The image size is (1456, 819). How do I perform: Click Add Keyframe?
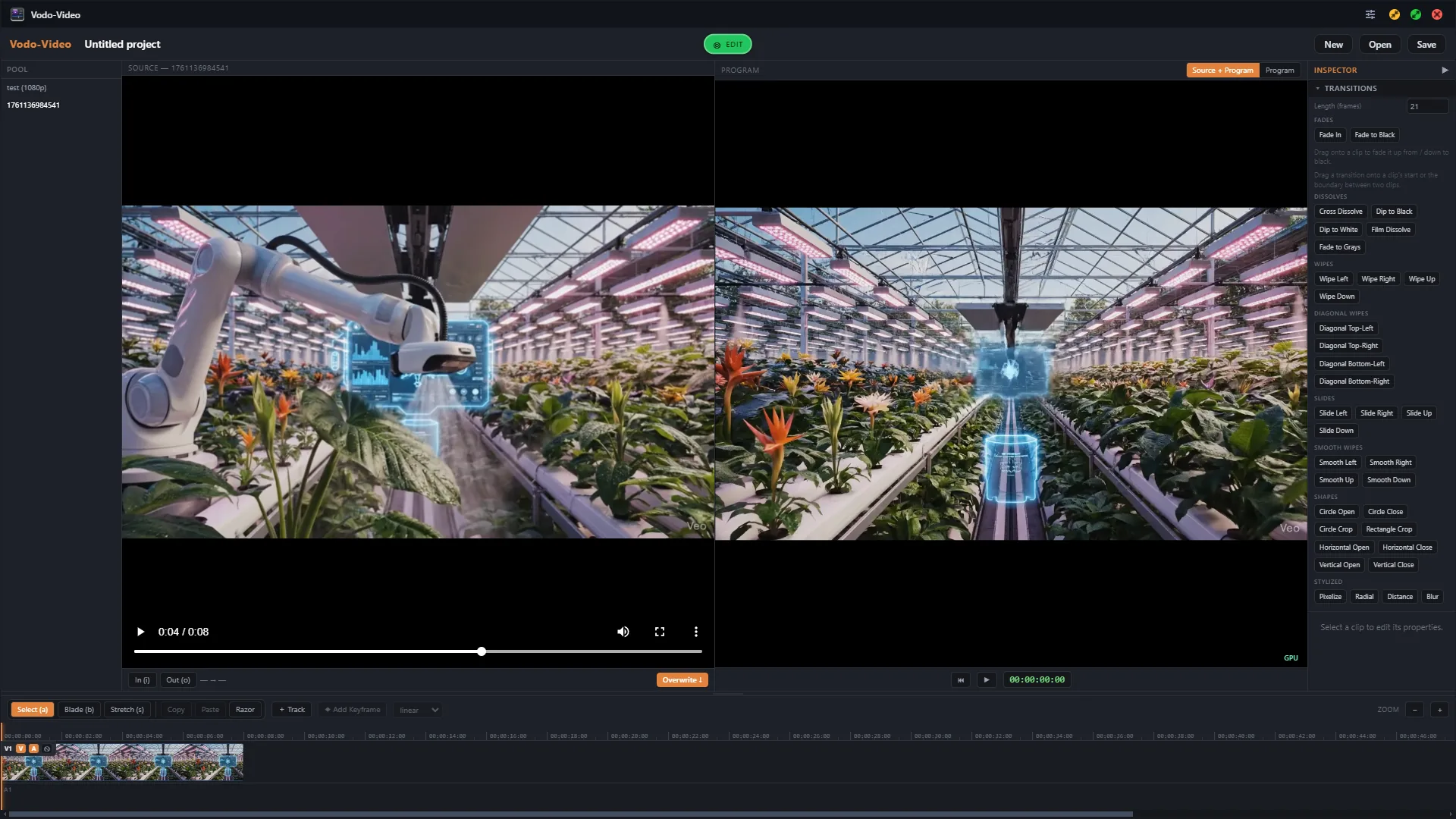click(353, 710)
